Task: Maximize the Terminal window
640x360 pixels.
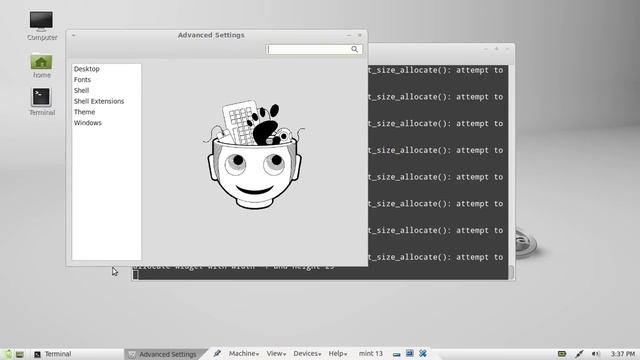Action: tap(496, 49)
